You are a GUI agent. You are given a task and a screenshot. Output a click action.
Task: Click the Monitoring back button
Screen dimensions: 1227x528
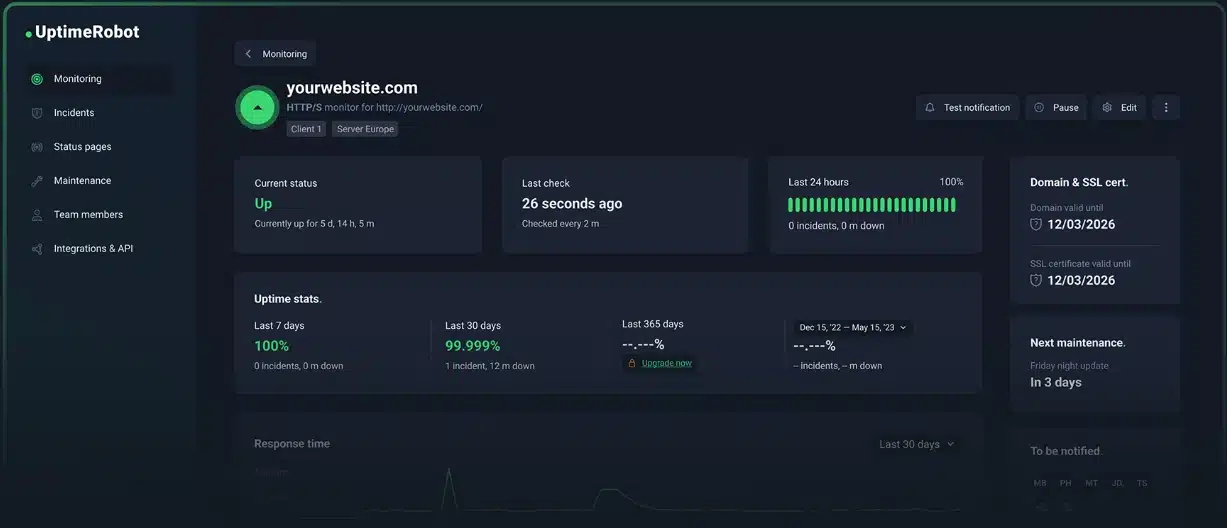pos(275,54)
